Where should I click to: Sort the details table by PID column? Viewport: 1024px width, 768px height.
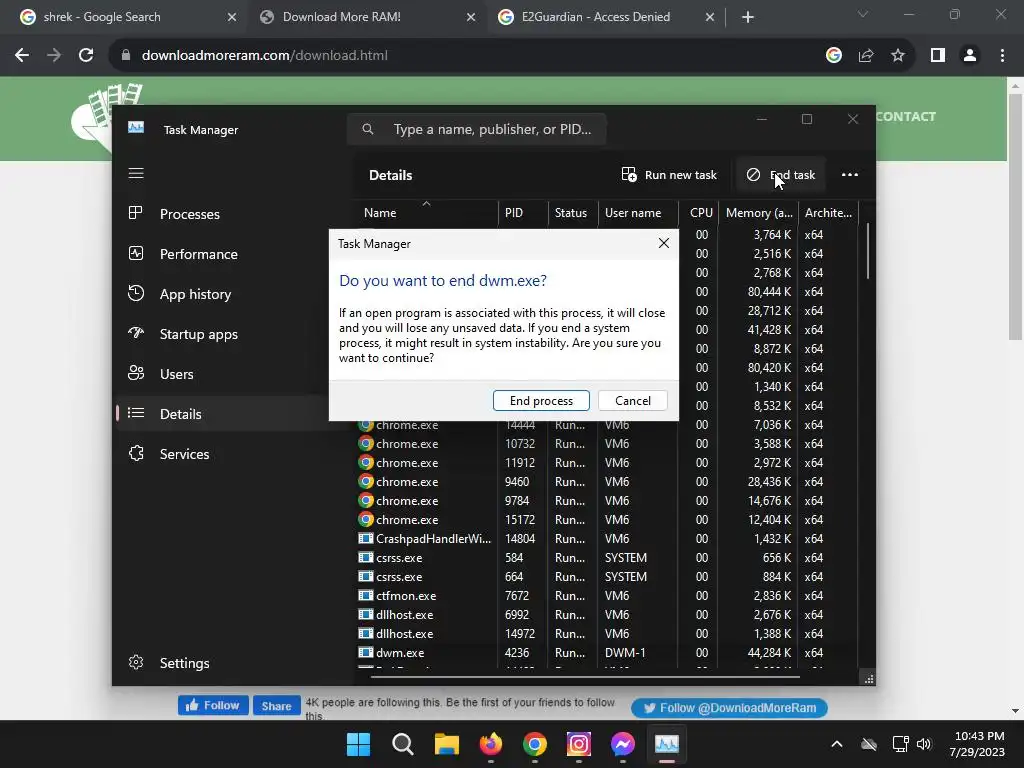pos(523,213)
